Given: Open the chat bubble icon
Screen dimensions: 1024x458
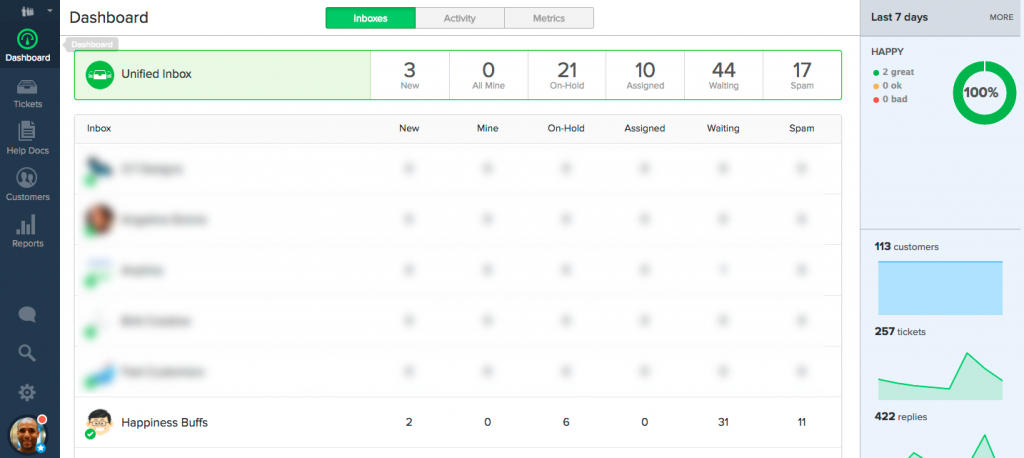Looking at the screenshot, I should 27,314.
